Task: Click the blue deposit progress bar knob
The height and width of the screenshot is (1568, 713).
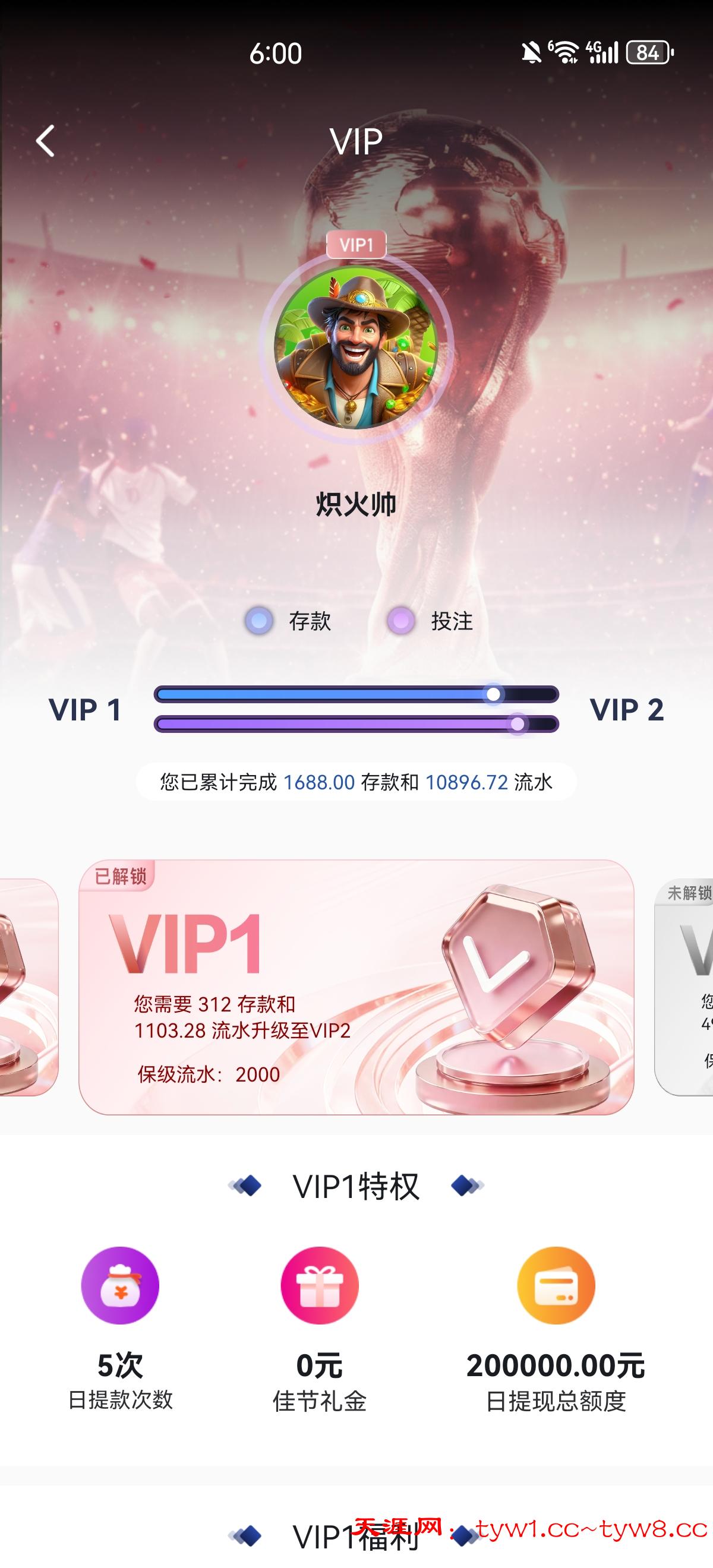Action: (x=494, y=694)
